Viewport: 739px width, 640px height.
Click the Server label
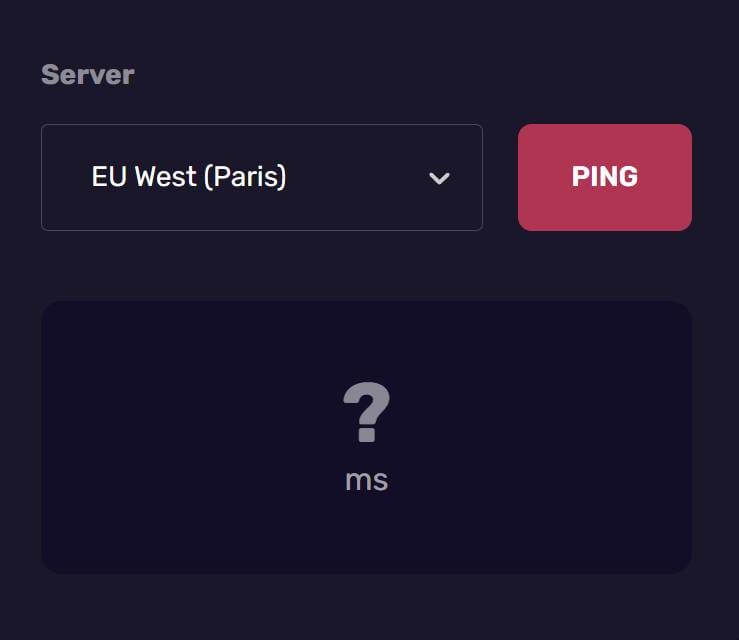point(88,75)
